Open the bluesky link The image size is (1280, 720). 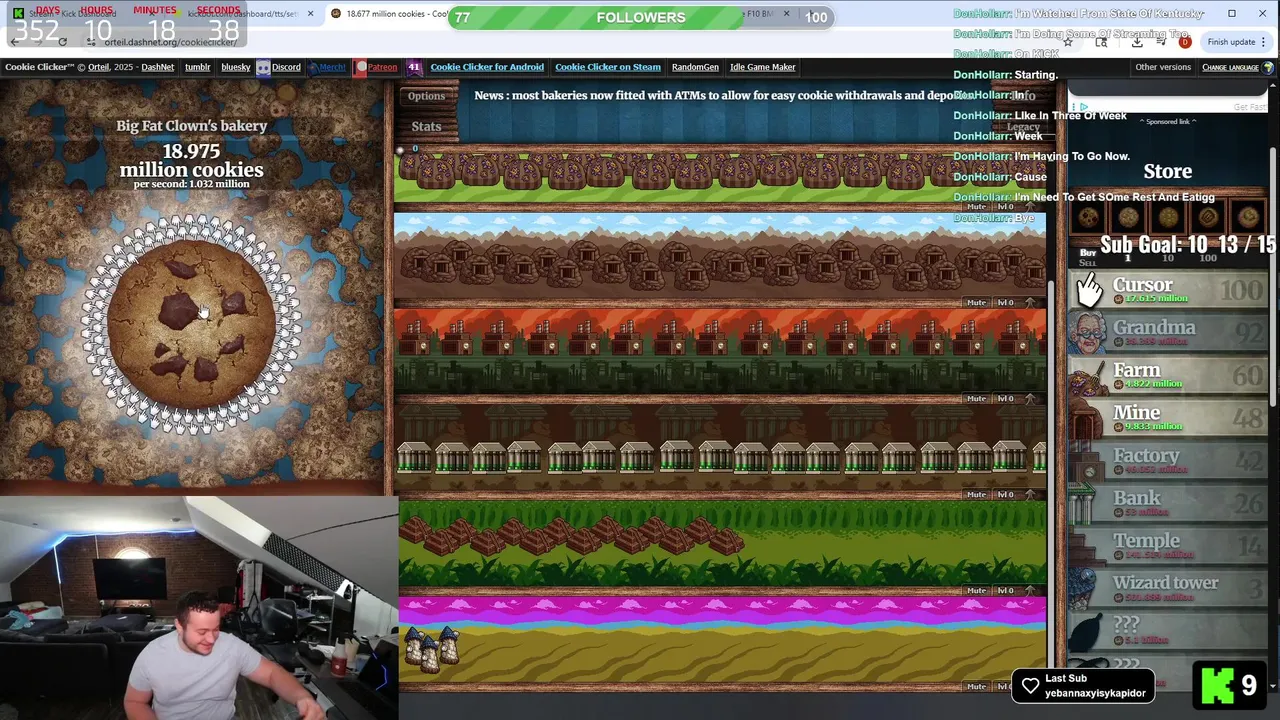[x=236, y=67]
